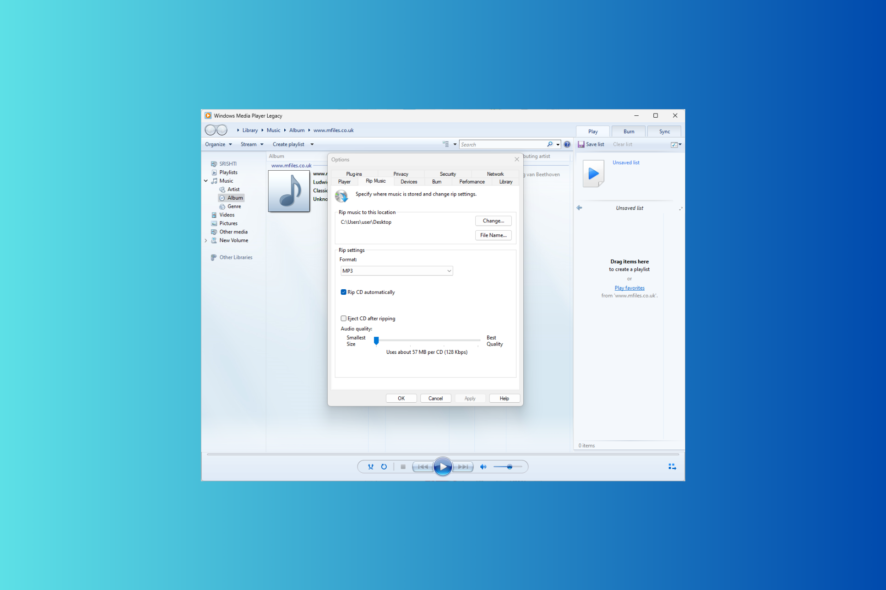Skip to the previous track

coord(423,467)
